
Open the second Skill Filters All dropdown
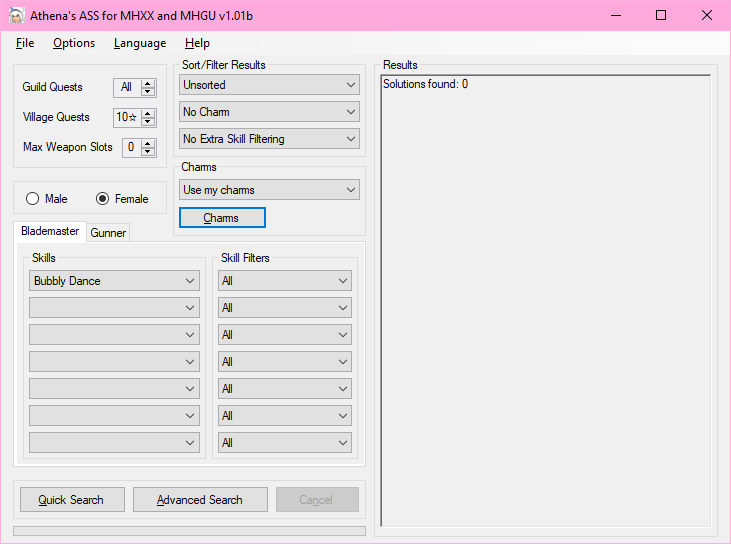click(285, 308)
